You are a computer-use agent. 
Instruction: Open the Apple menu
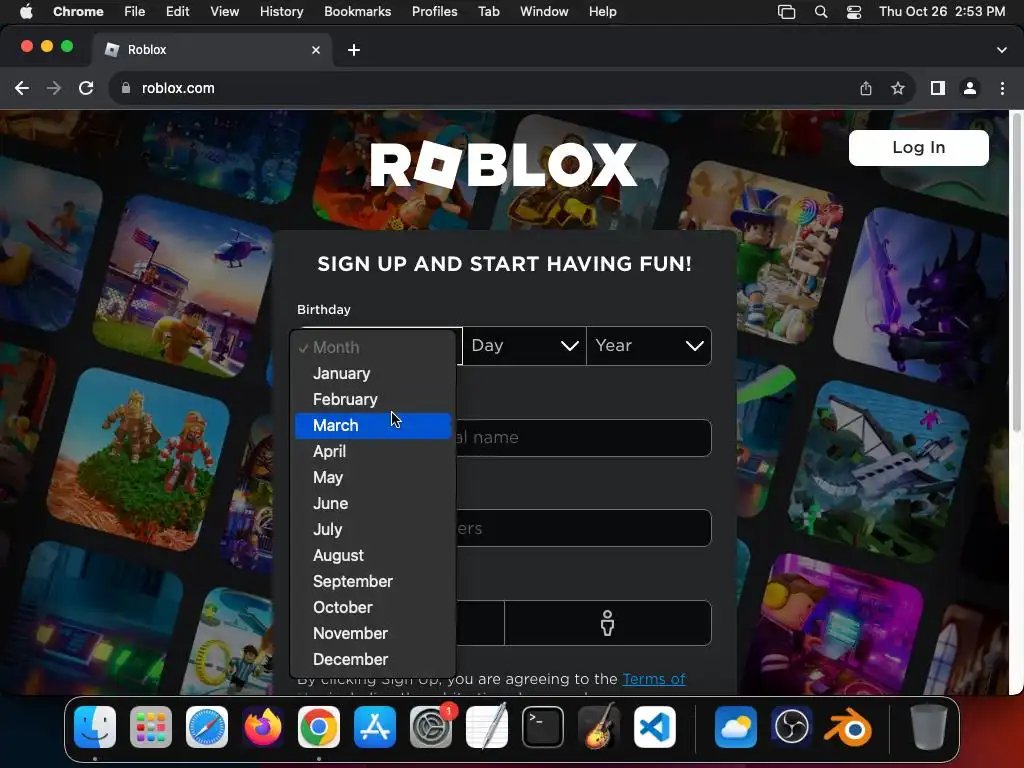point(26,12)
